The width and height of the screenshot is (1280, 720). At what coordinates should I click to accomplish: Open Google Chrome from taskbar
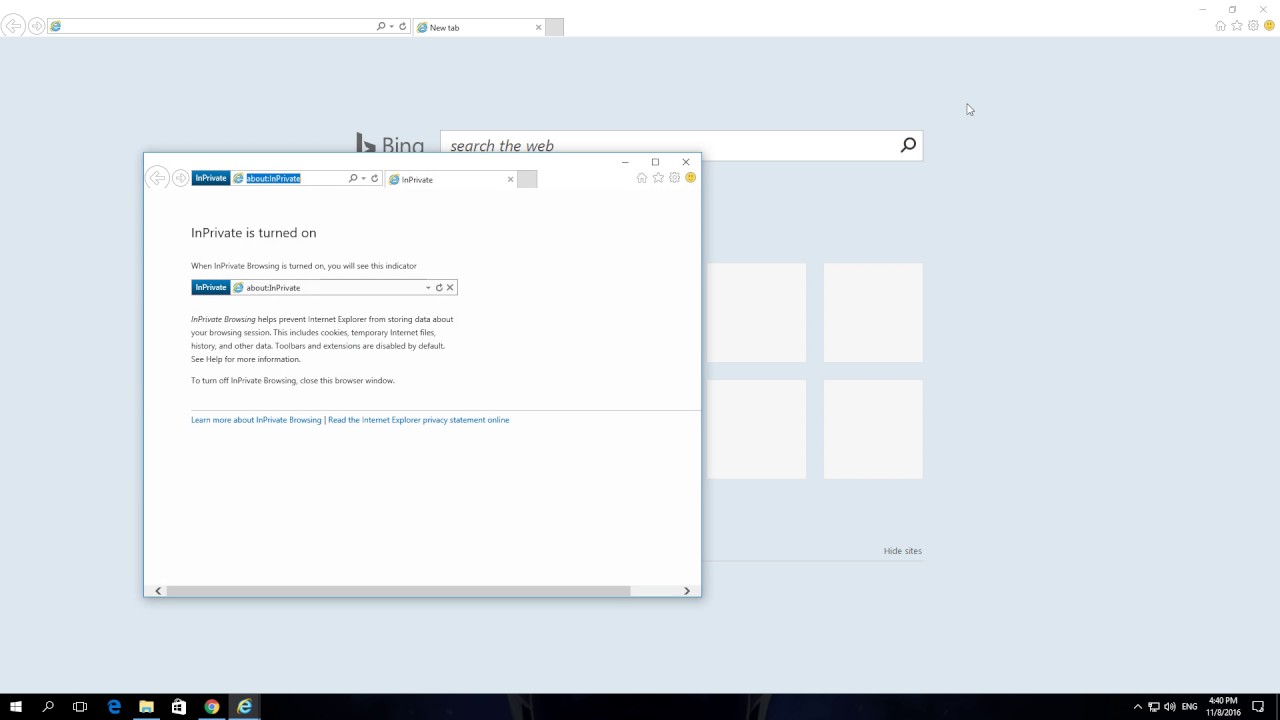pyautogui.click(x=212, y=707)
